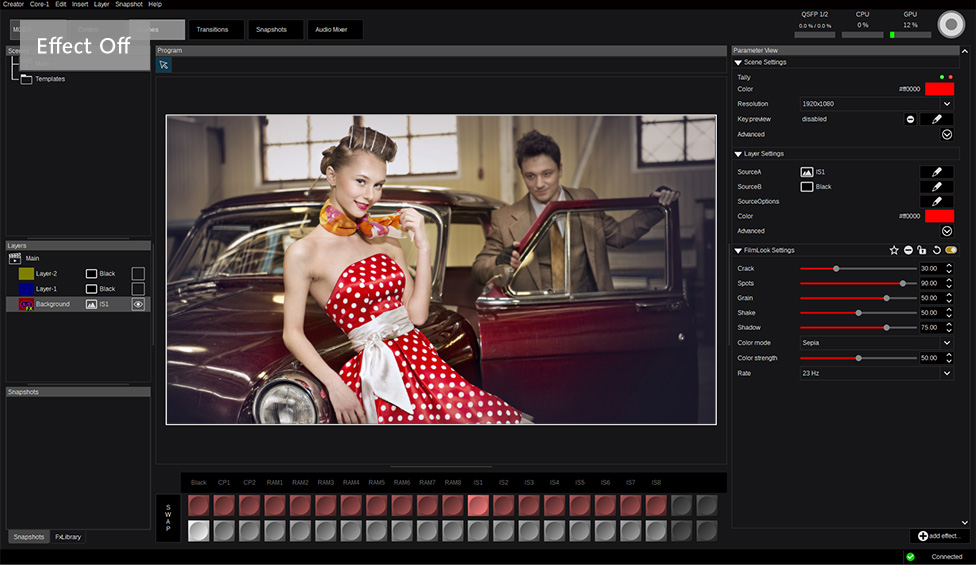Click the FilmLook lock icon
The height and width of the screenshot is (565, 976).
click(x=922, y=250)
